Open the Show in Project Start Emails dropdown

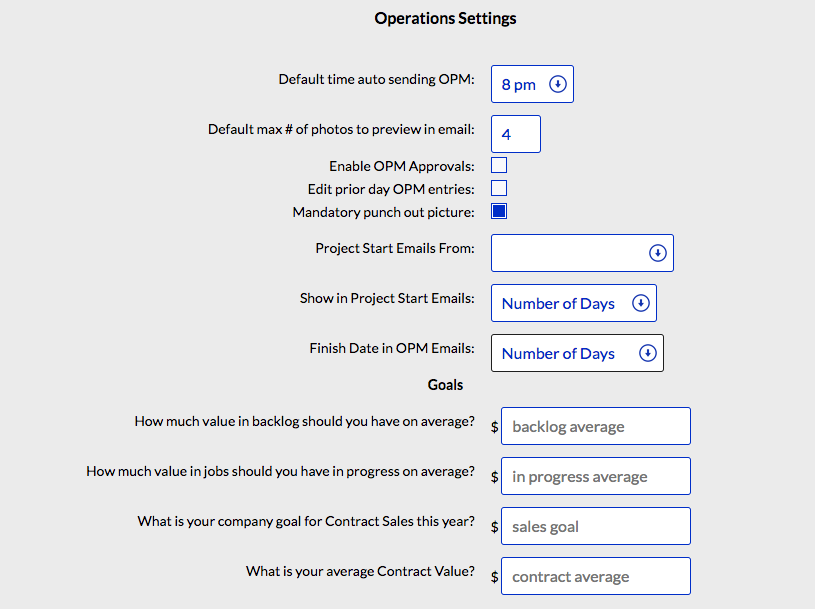pyautogui.click(x=574, y=303)
